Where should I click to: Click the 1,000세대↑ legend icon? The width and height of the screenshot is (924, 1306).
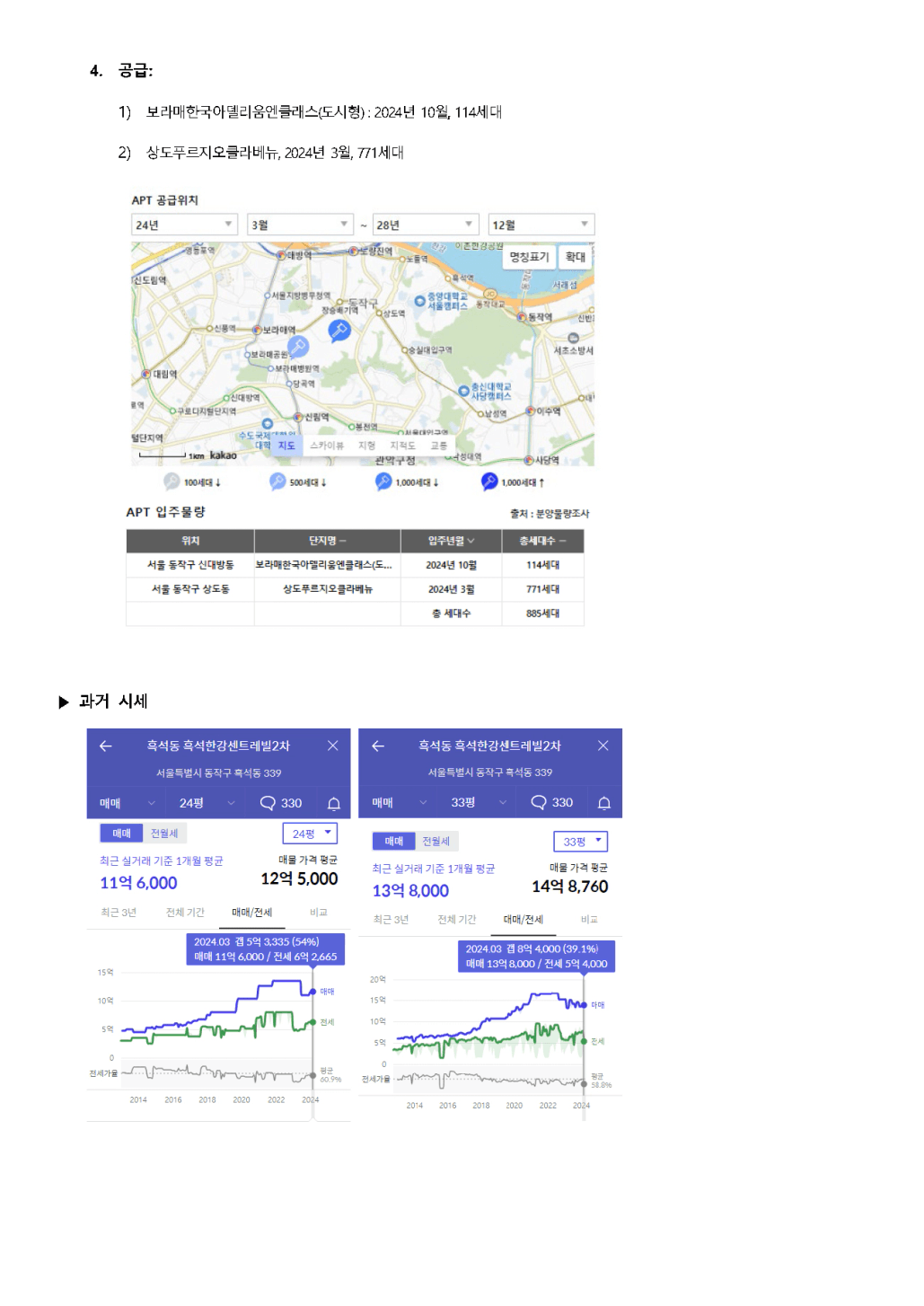click(489, 481)
